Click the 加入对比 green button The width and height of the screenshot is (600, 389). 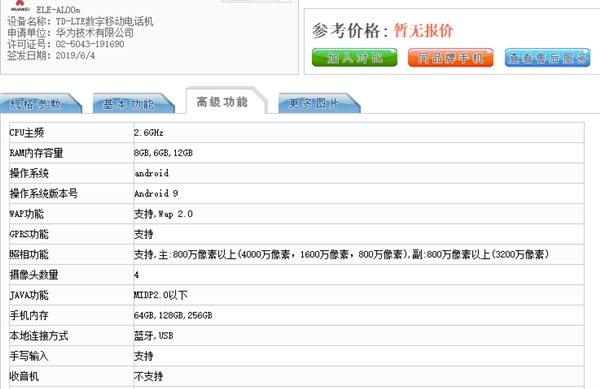click(x=354, y=57)
